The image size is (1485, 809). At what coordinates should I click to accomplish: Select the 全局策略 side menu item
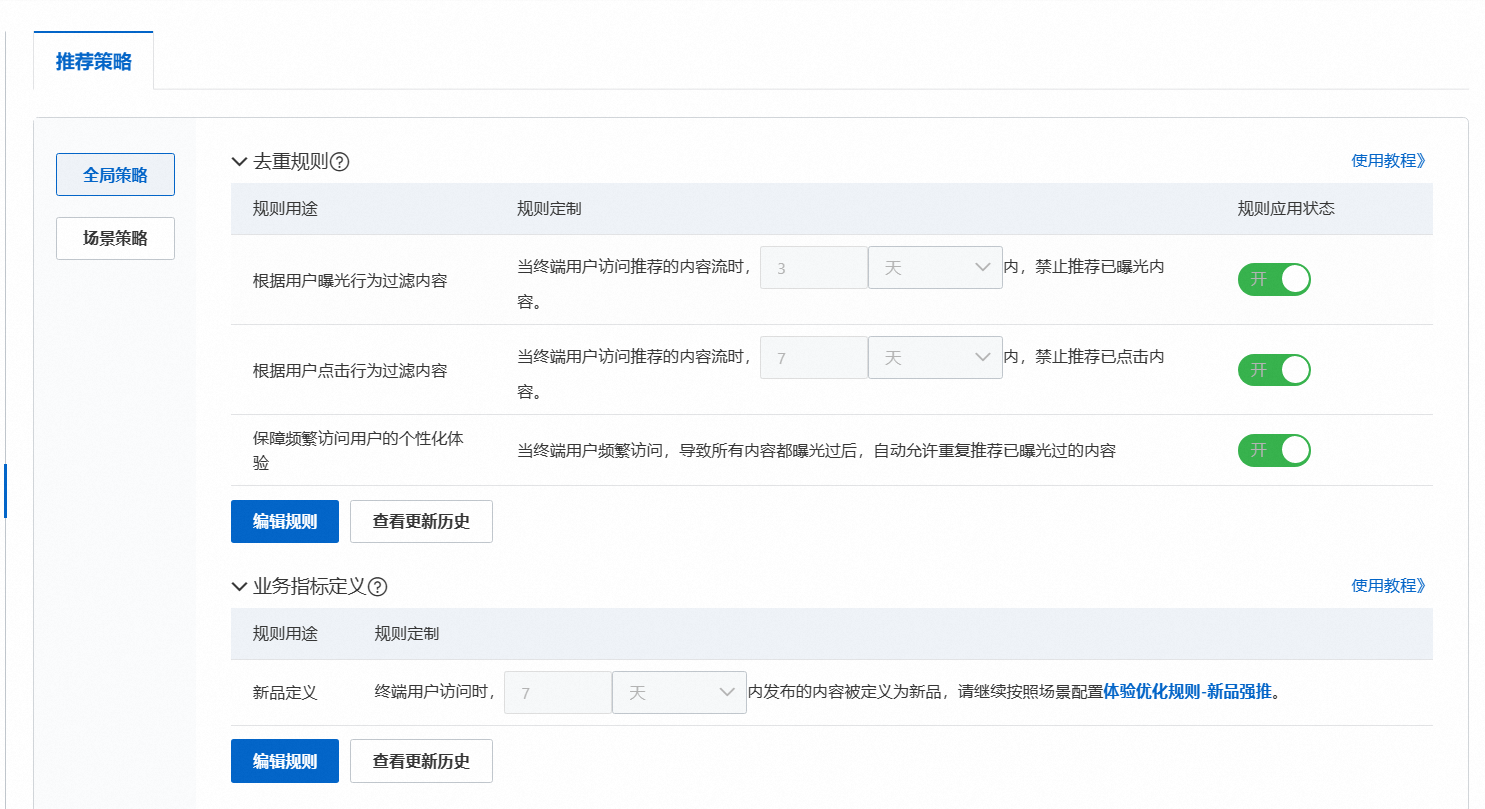pyautogui.click(x=115, y=175)
